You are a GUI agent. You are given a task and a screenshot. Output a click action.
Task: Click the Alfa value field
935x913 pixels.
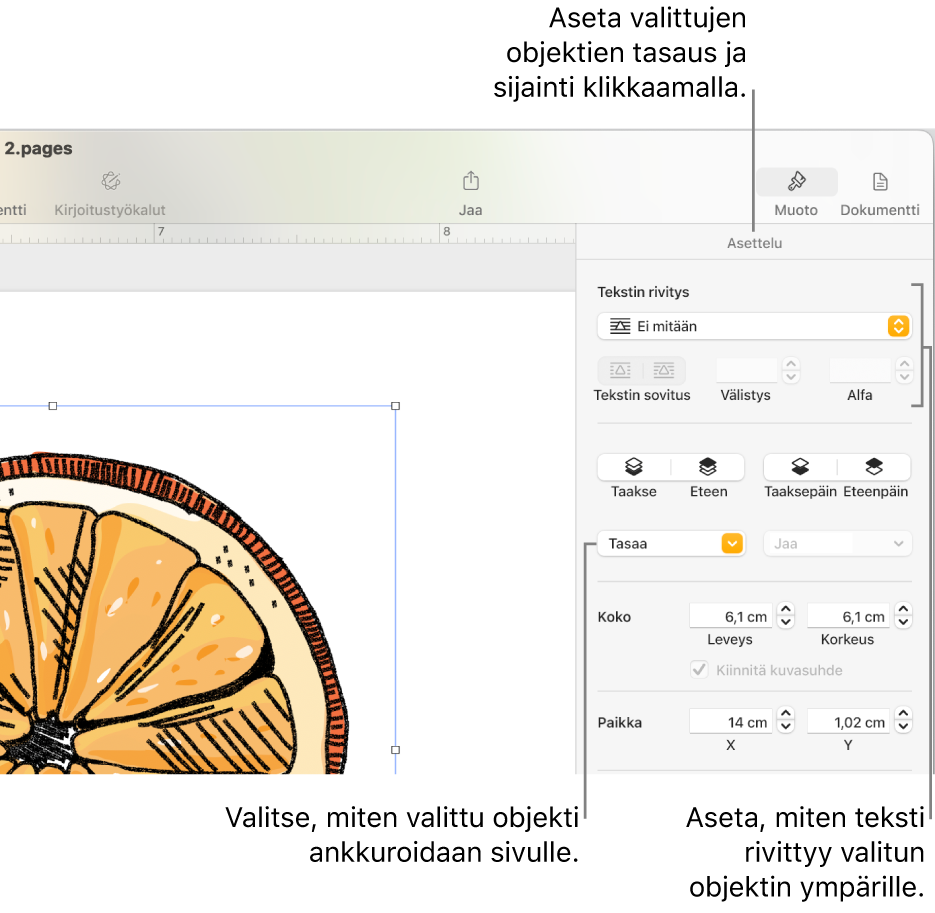click(x=860, y=370)
